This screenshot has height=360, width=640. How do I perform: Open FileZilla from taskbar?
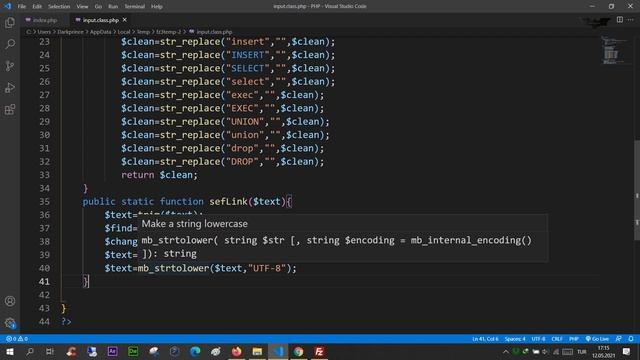[x=319, y=351]
